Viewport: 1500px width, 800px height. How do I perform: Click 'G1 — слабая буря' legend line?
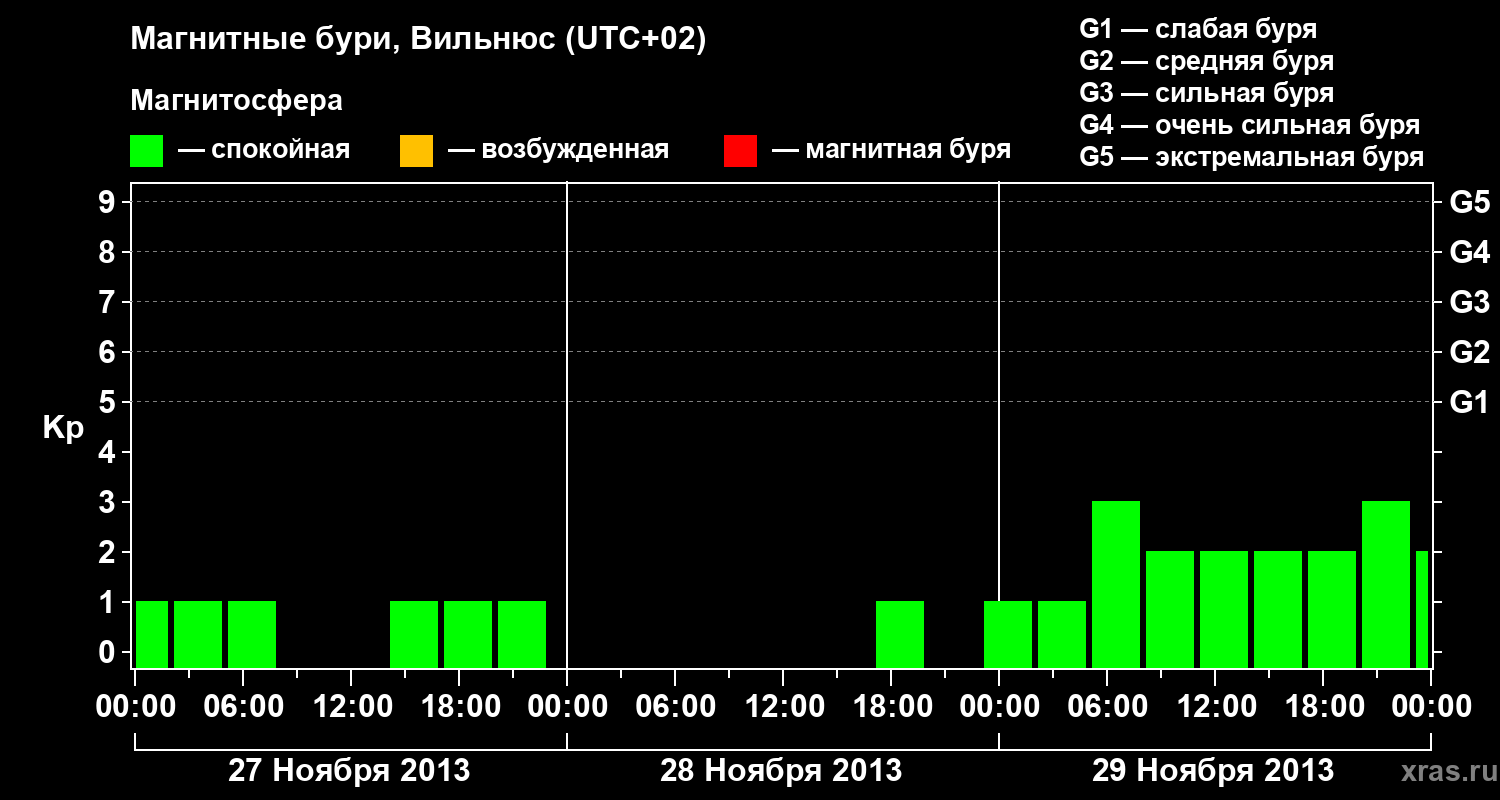[x=1198, y=28]
